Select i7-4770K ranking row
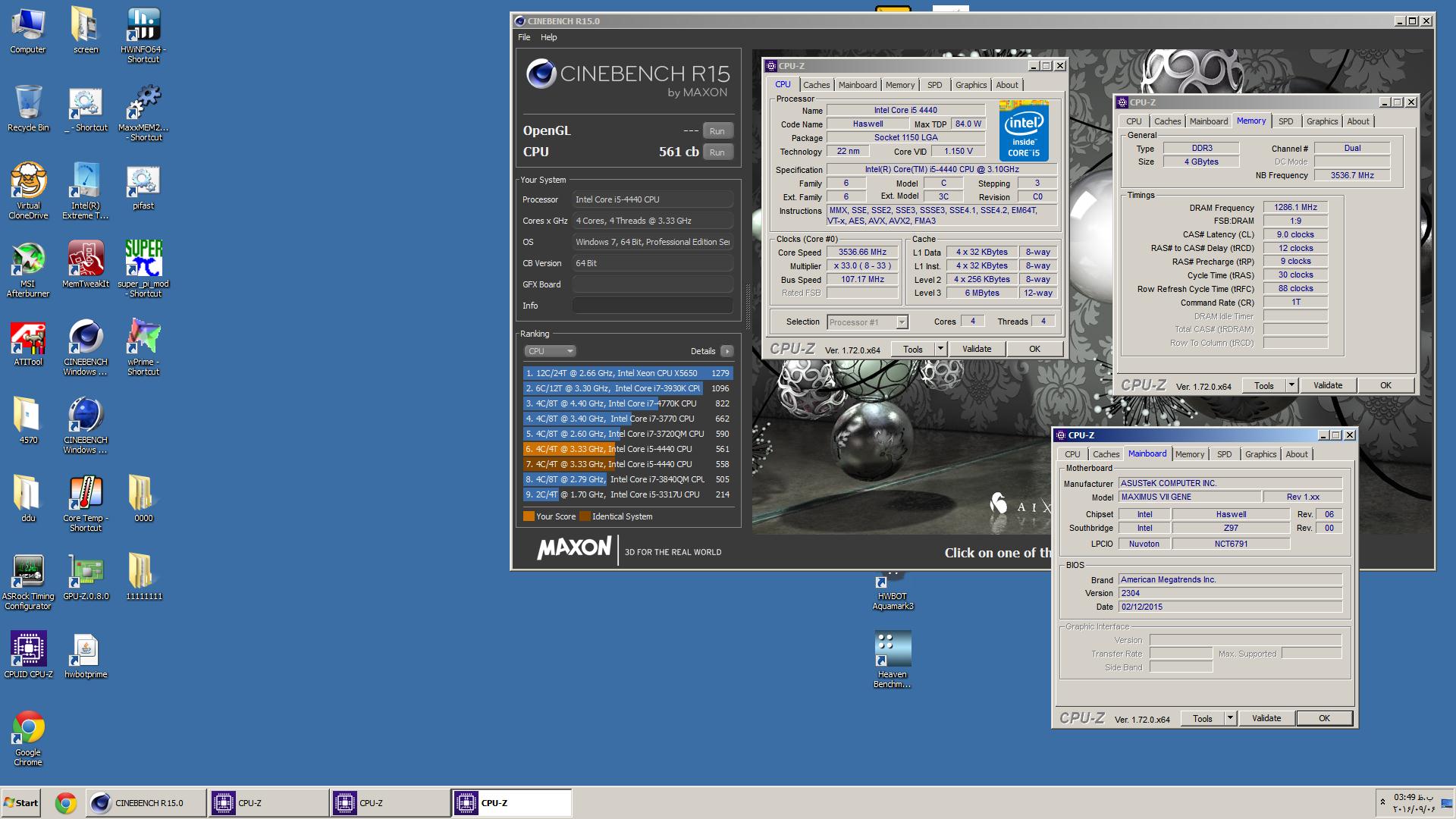The image size is (1456, 819). [x=628, y=403]
